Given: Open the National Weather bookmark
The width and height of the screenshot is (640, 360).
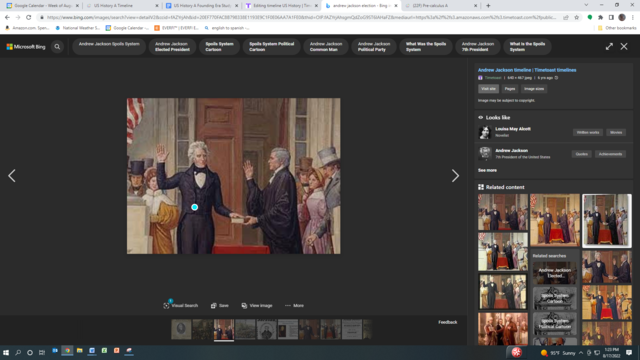Looking at the screenshot, I should [x=78, y=28].
